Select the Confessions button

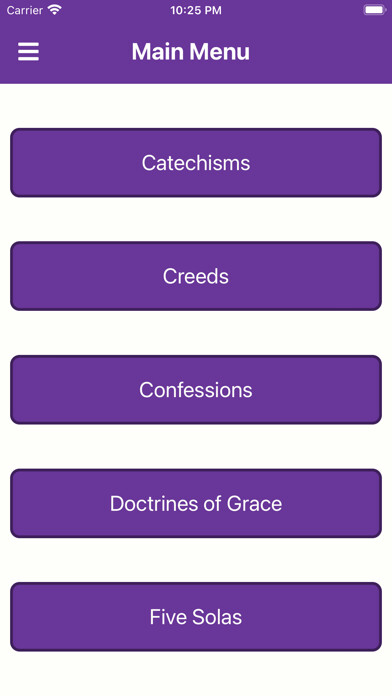(196, 390)
